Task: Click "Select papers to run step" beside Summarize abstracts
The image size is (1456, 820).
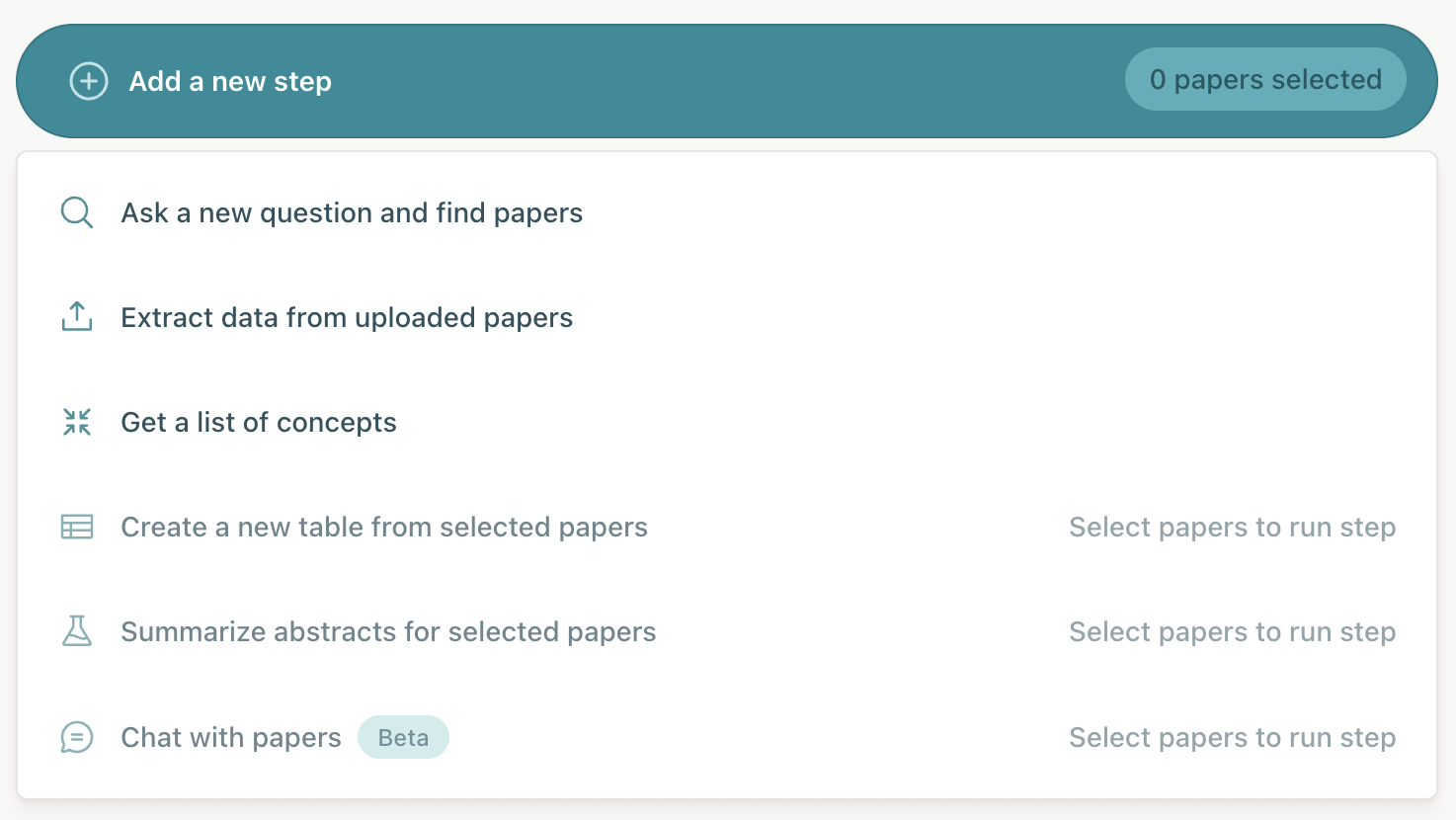Action: point(1233,632)
